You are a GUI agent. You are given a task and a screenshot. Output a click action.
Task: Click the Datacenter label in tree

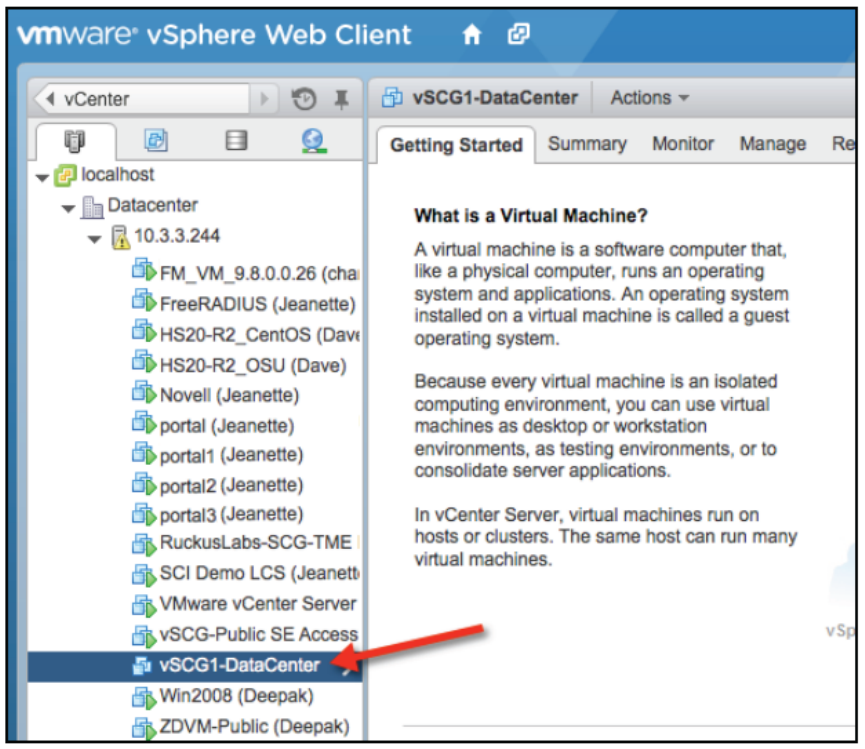point(152,205)
